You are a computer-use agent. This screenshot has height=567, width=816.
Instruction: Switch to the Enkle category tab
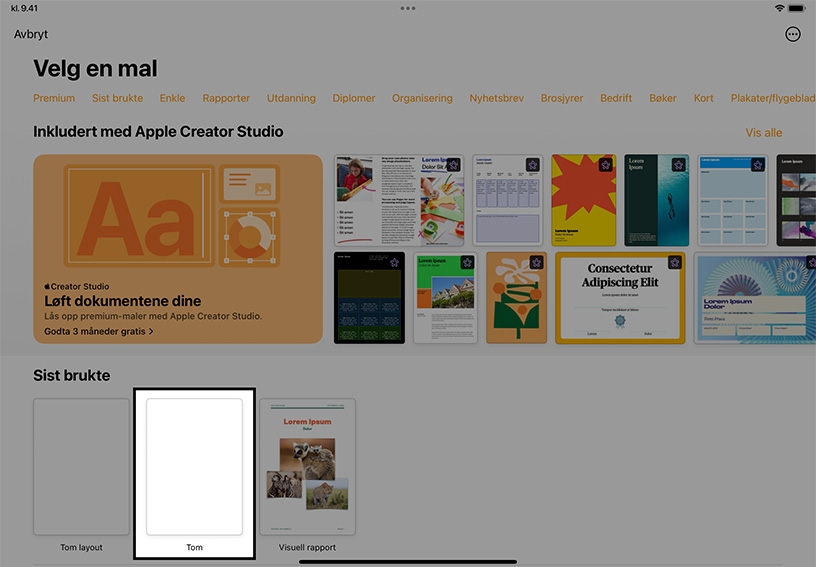coord(172,98)
